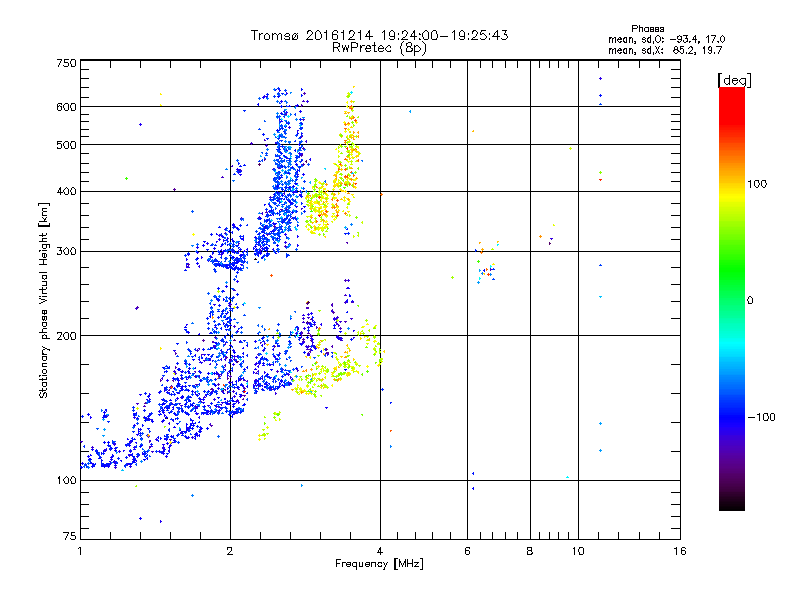Click the y-axis '500' tick label

66,145
